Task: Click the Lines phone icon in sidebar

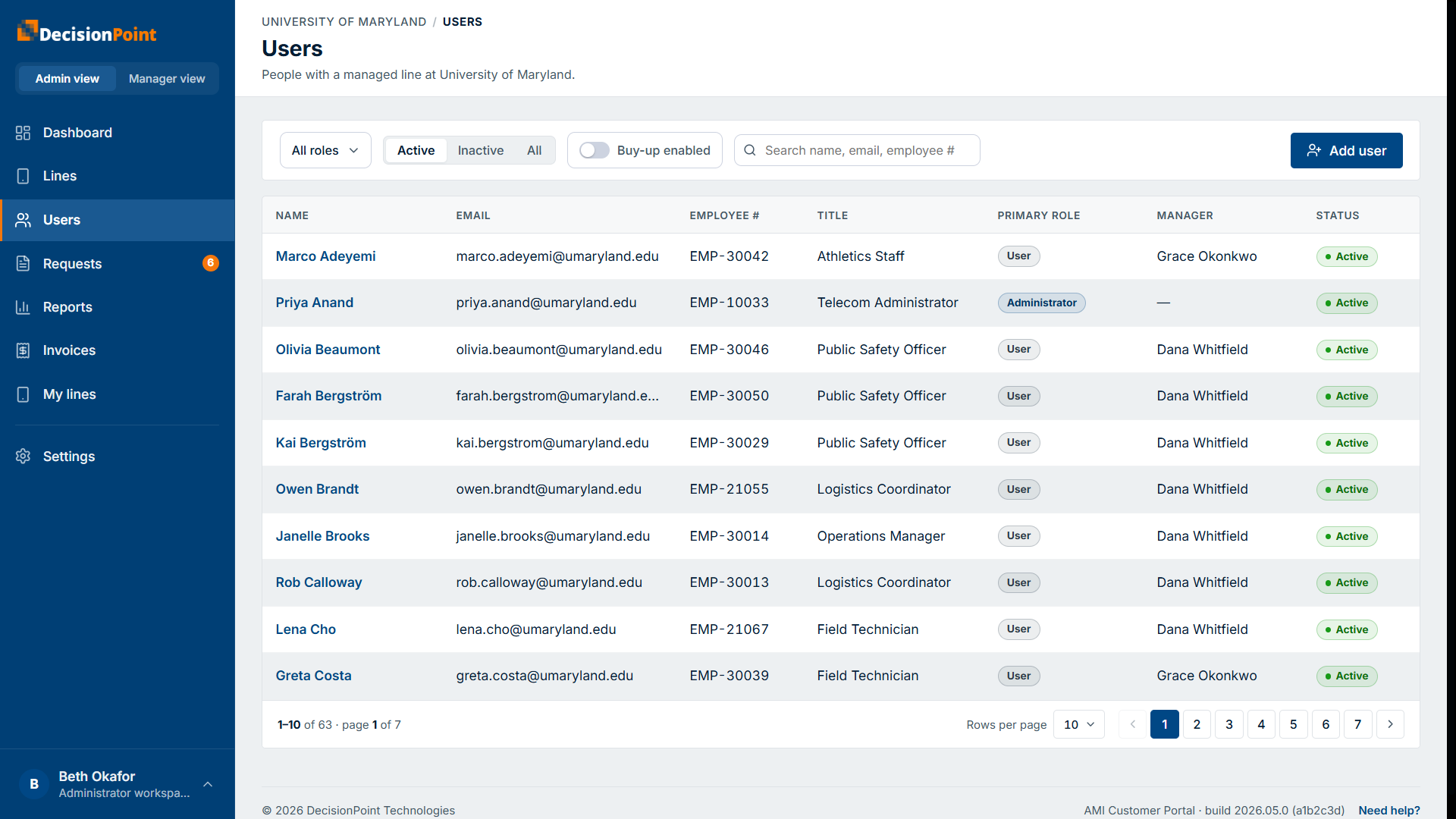Action: point(23,176)
